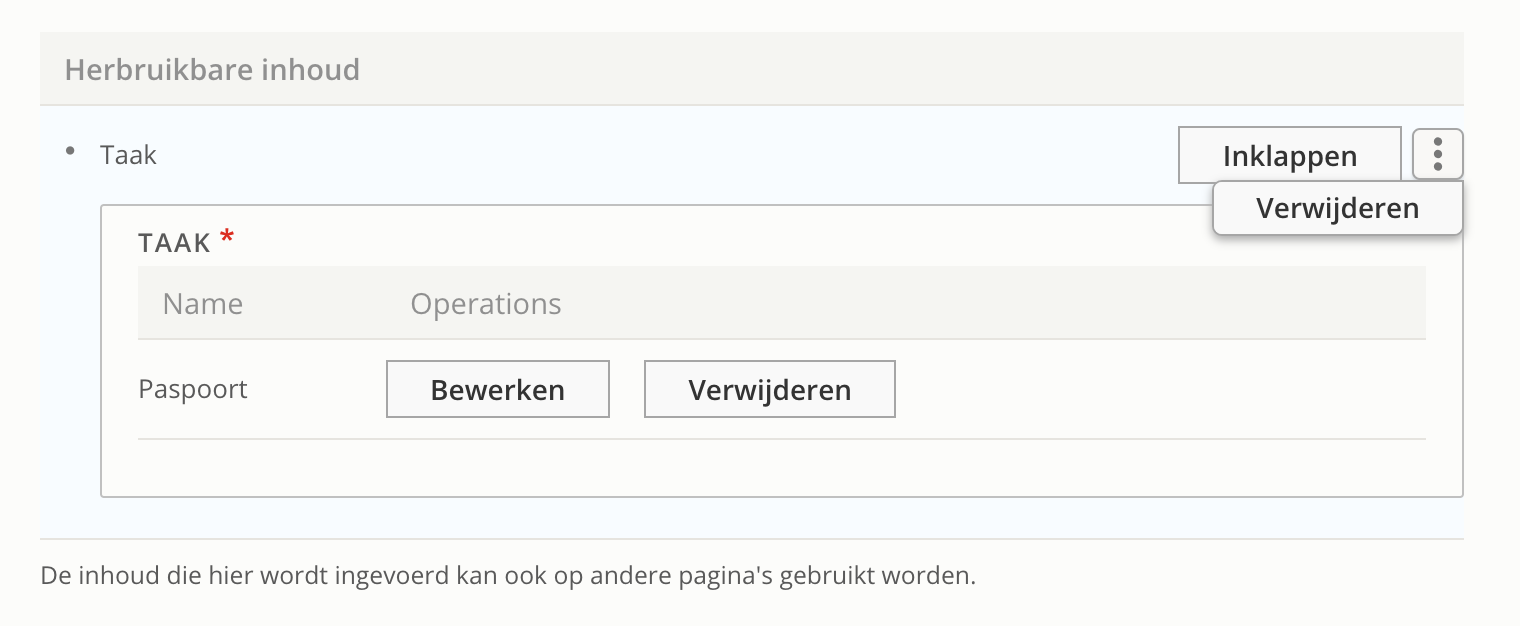1520x626 pixels.
Task: Edit Paspoort with the Bewerken button
Action: [x=497, y=389]
